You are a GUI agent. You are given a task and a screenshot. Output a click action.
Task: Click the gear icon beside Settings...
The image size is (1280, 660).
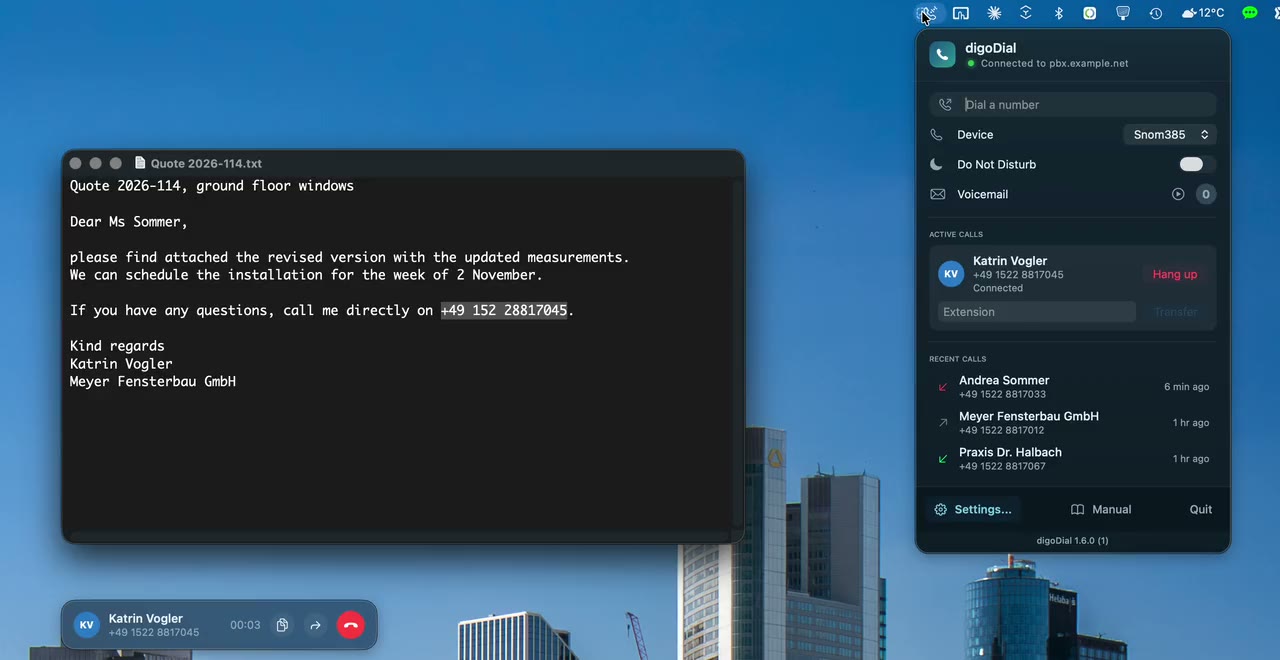[940, 509]
